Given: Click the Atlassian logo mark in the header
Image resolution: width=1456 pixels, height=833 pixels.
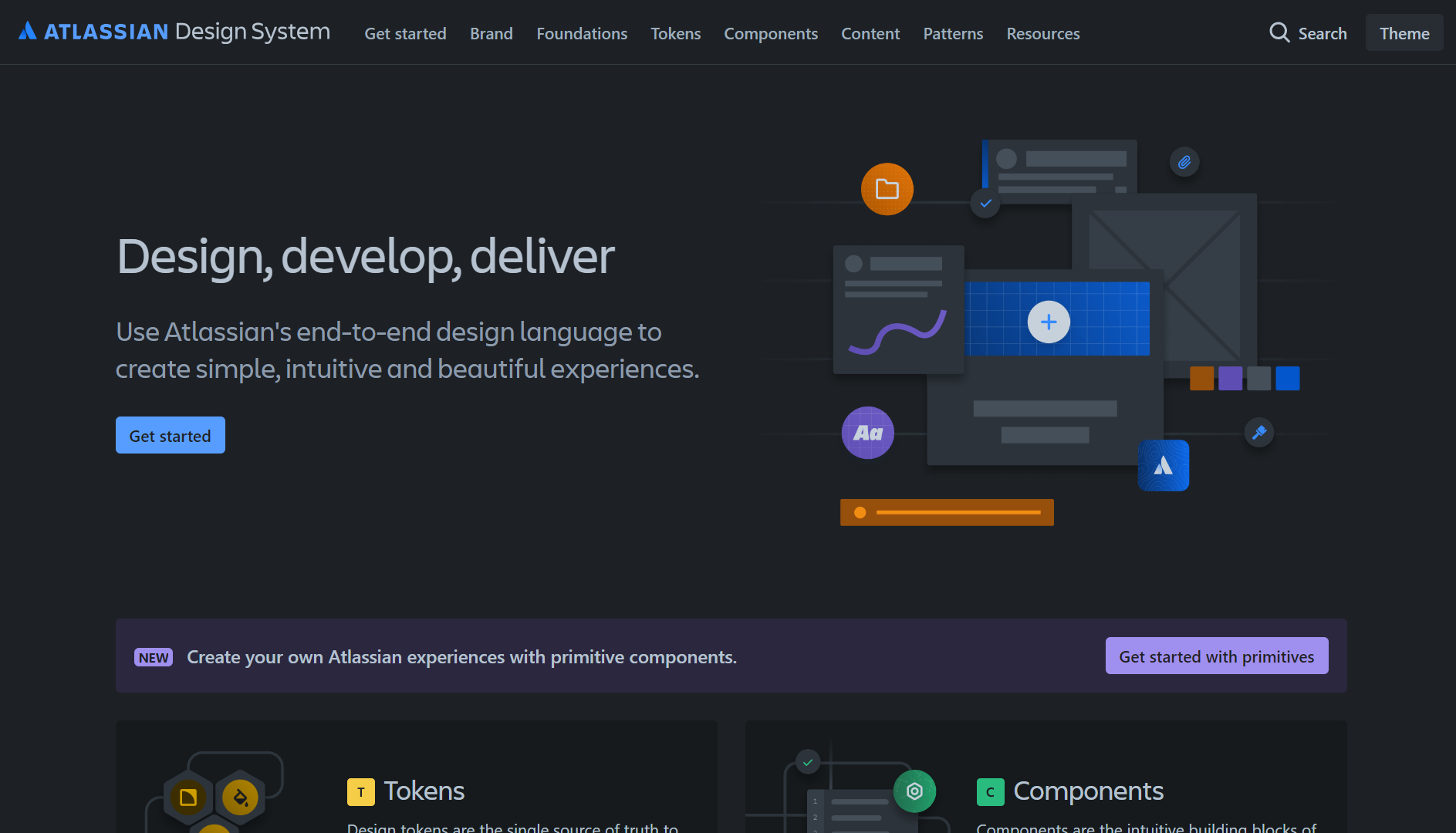Looking at the screenshot, I should click(28, 31).
